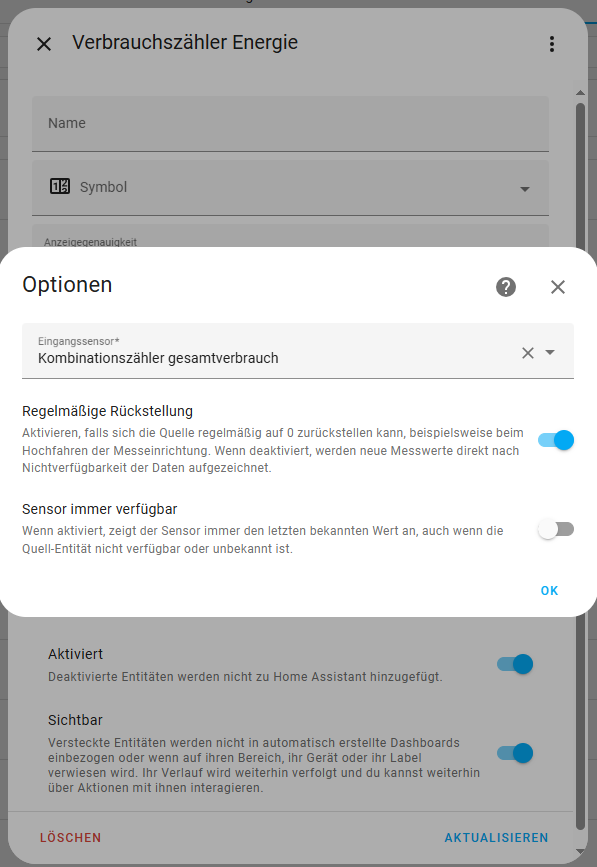Click the scrollbar up arrow

[580, 93]
